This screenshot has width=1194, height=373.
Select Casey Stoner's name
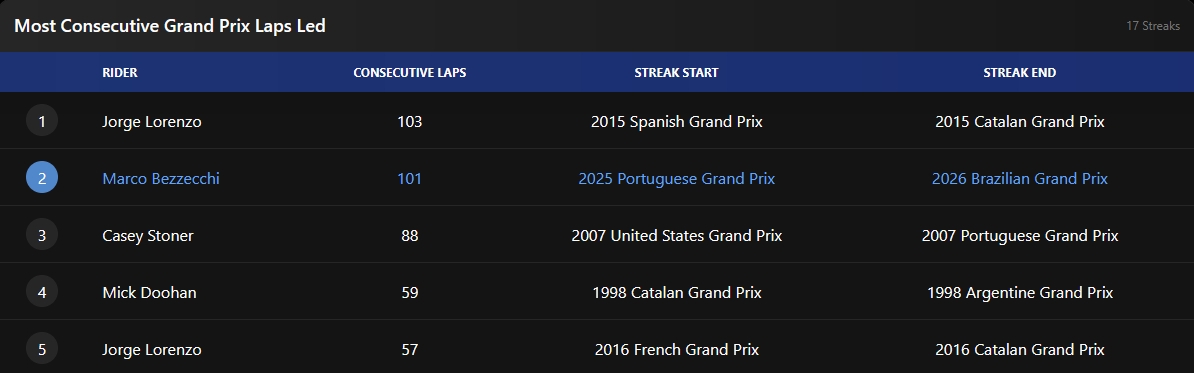148,236
